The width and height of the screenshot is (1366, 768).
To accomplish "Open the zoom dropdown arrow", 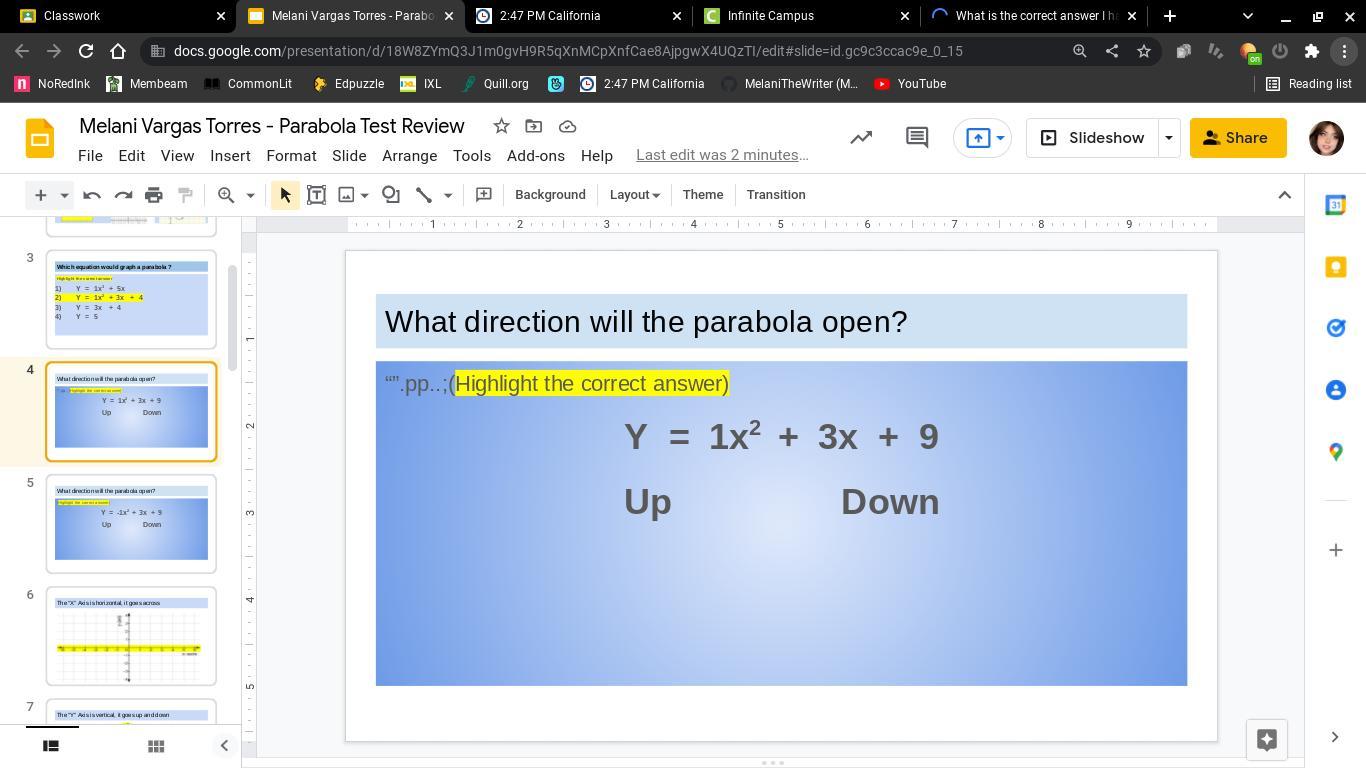I will pos(250,195).
